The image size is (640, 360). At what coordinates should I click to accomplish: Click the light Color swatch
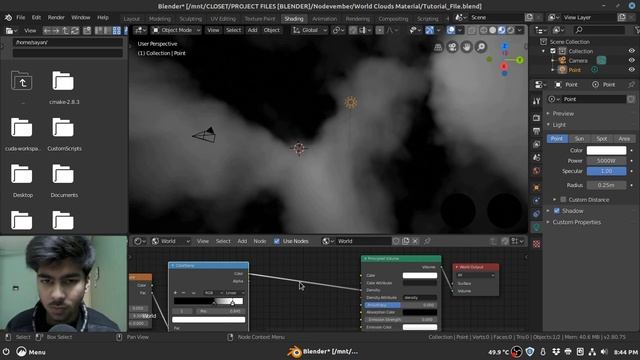click(606, 150)
